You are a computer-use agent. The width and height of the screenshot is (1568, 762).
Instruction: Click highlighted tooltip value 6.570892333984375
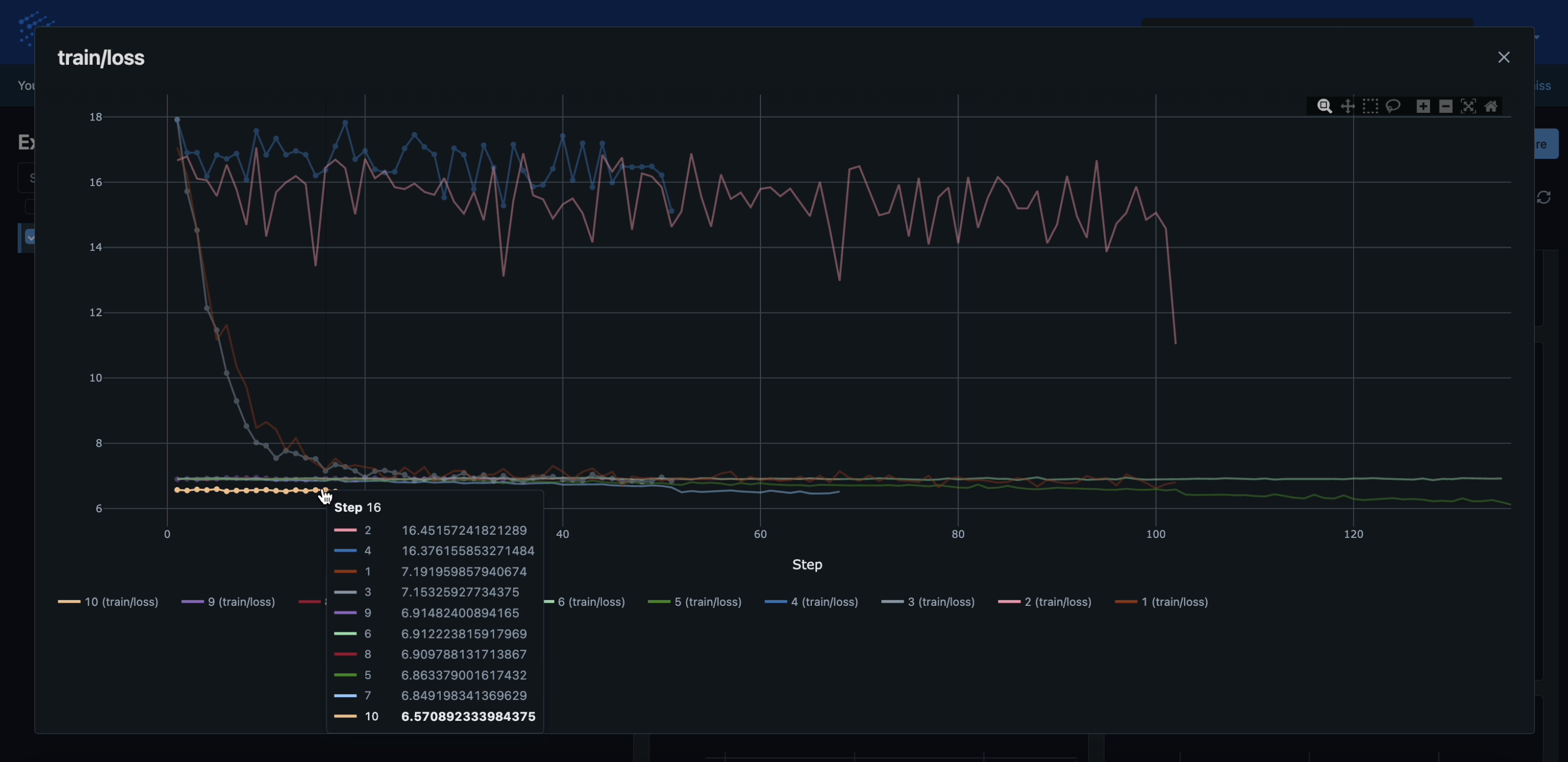[x=468, y=717]
